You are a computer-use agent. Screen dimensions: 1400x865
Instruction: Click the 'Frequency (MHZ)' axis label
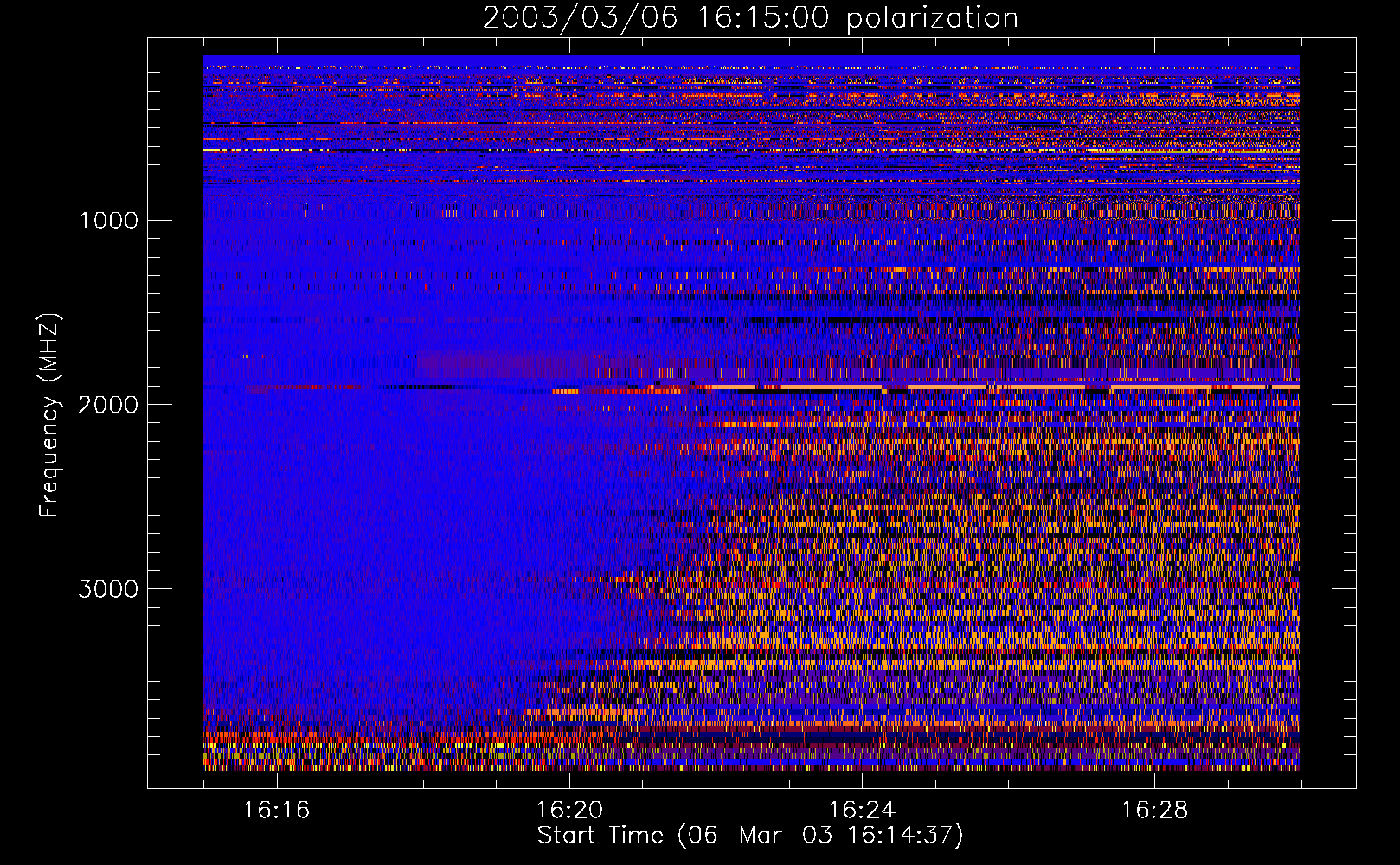tap(49, 415)
